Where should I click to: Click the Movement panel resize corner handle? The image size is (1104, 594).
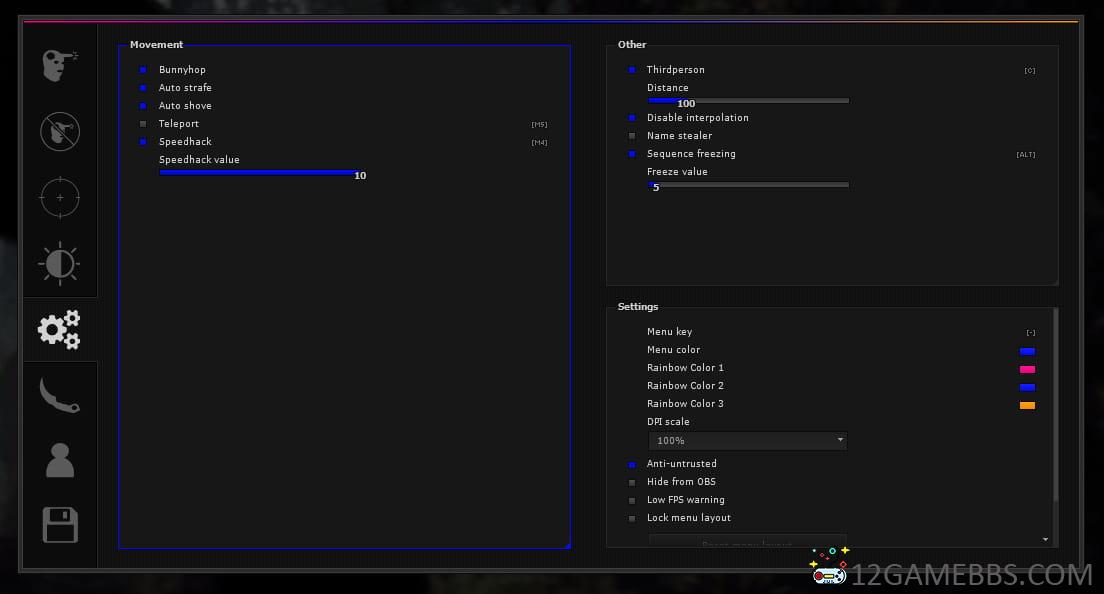point(567,545)
